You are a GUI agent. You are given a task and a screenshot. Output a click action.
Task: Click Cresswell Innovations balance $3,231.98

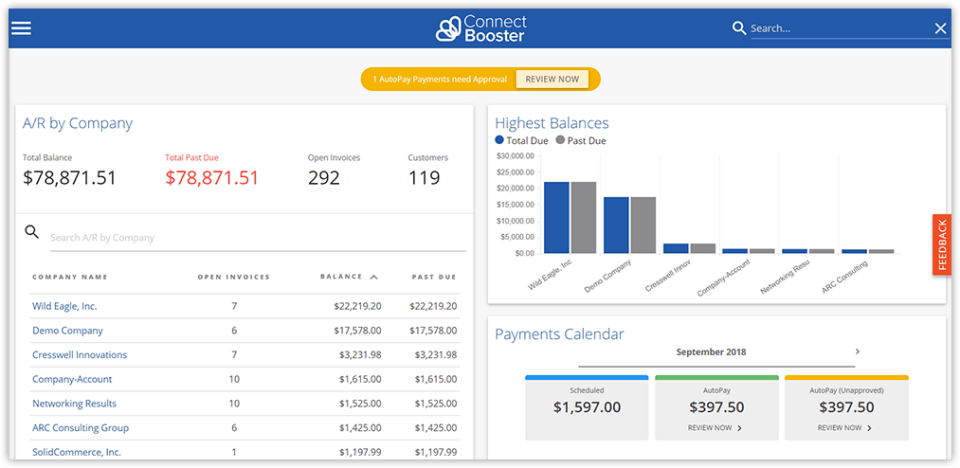360,355
